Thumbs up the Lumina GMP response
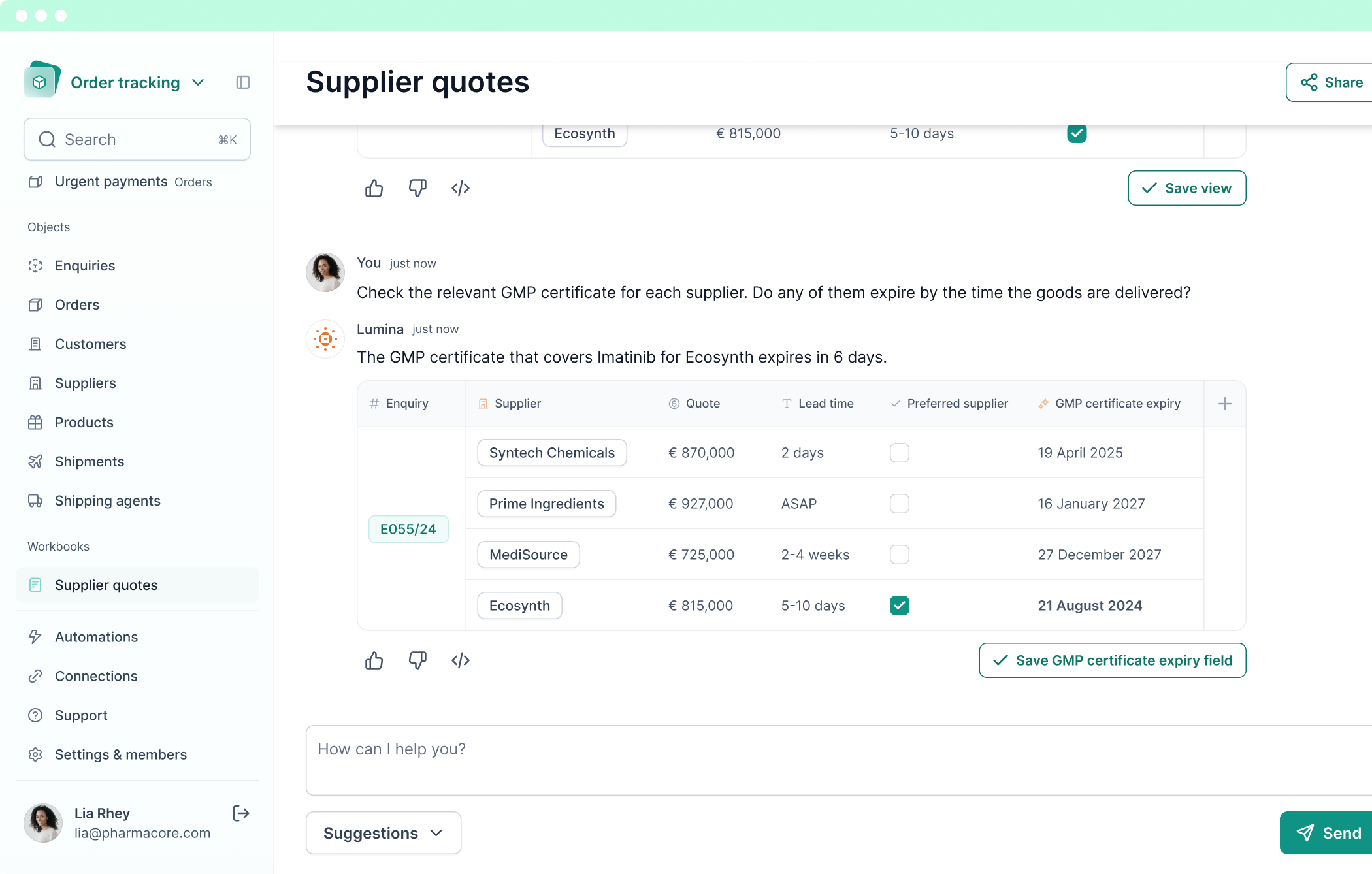 tap(374, 660)
